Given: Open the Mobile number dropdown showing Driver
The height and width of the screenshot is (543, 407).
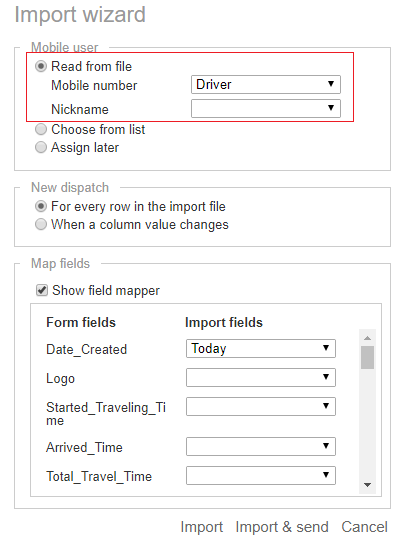Looking at the screenshot, I should pyautogui.click(x=266, y=84).
